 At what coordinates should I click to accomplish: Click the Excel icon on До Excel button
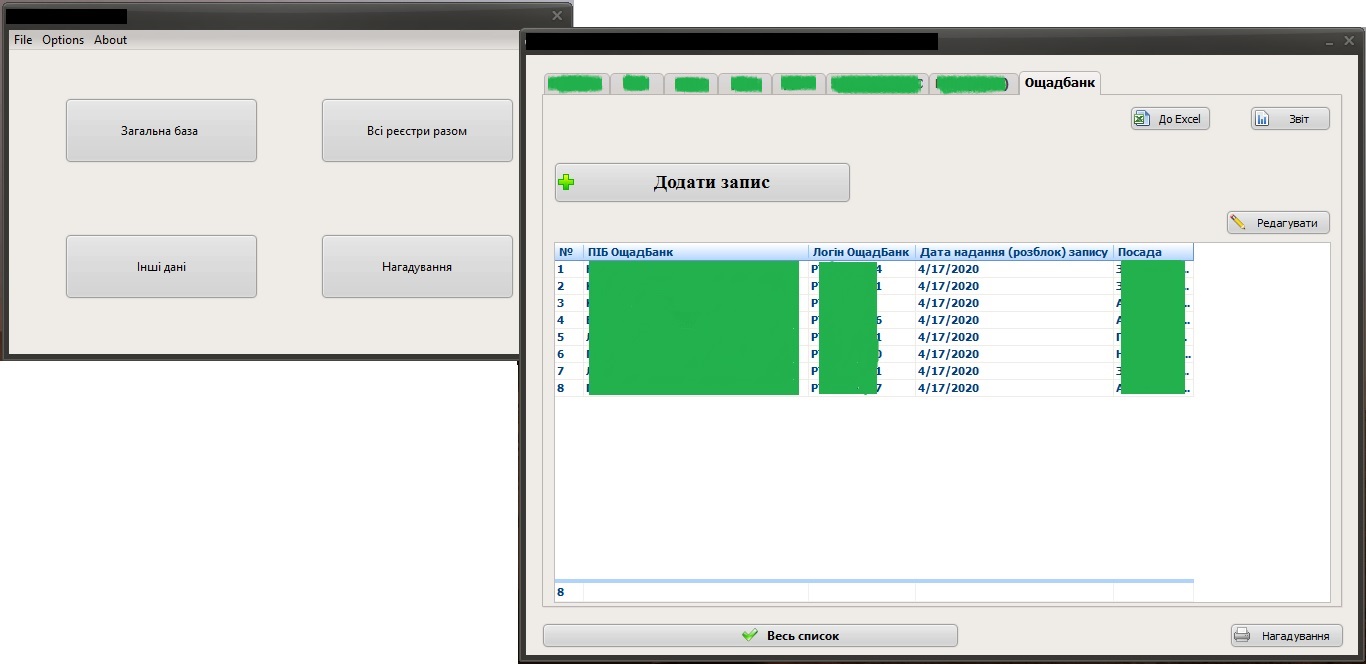[x=1141, y=119]
